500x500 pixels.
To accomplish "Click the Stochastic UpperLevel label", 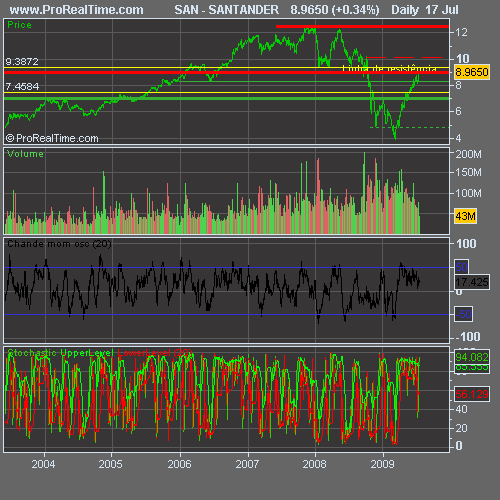I will [x=60, y=353].
